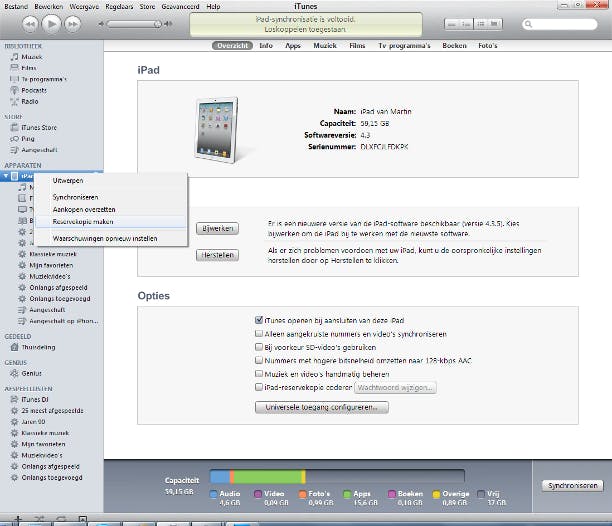612x526 pixels.
Task: Switch to the Muziek tab
Action: coord(325,46)
